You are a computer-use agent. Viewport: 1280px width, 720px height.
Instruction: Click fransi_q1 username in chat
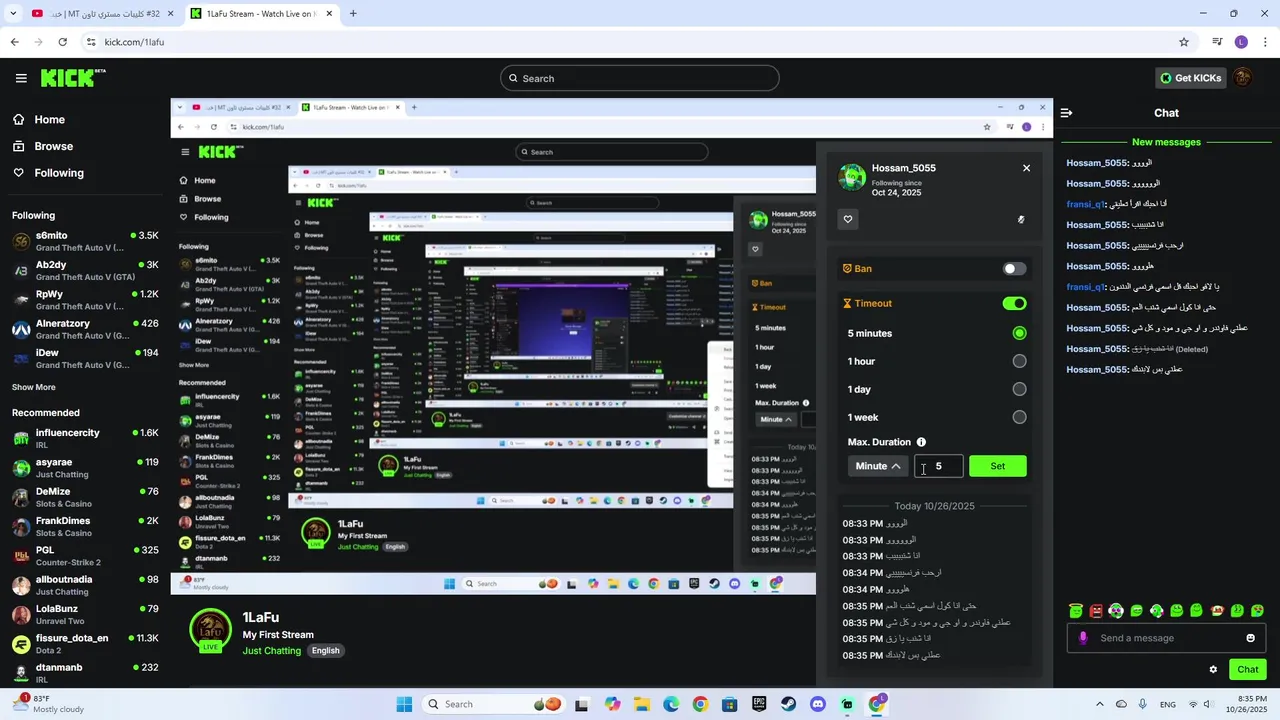point(1085,204)
